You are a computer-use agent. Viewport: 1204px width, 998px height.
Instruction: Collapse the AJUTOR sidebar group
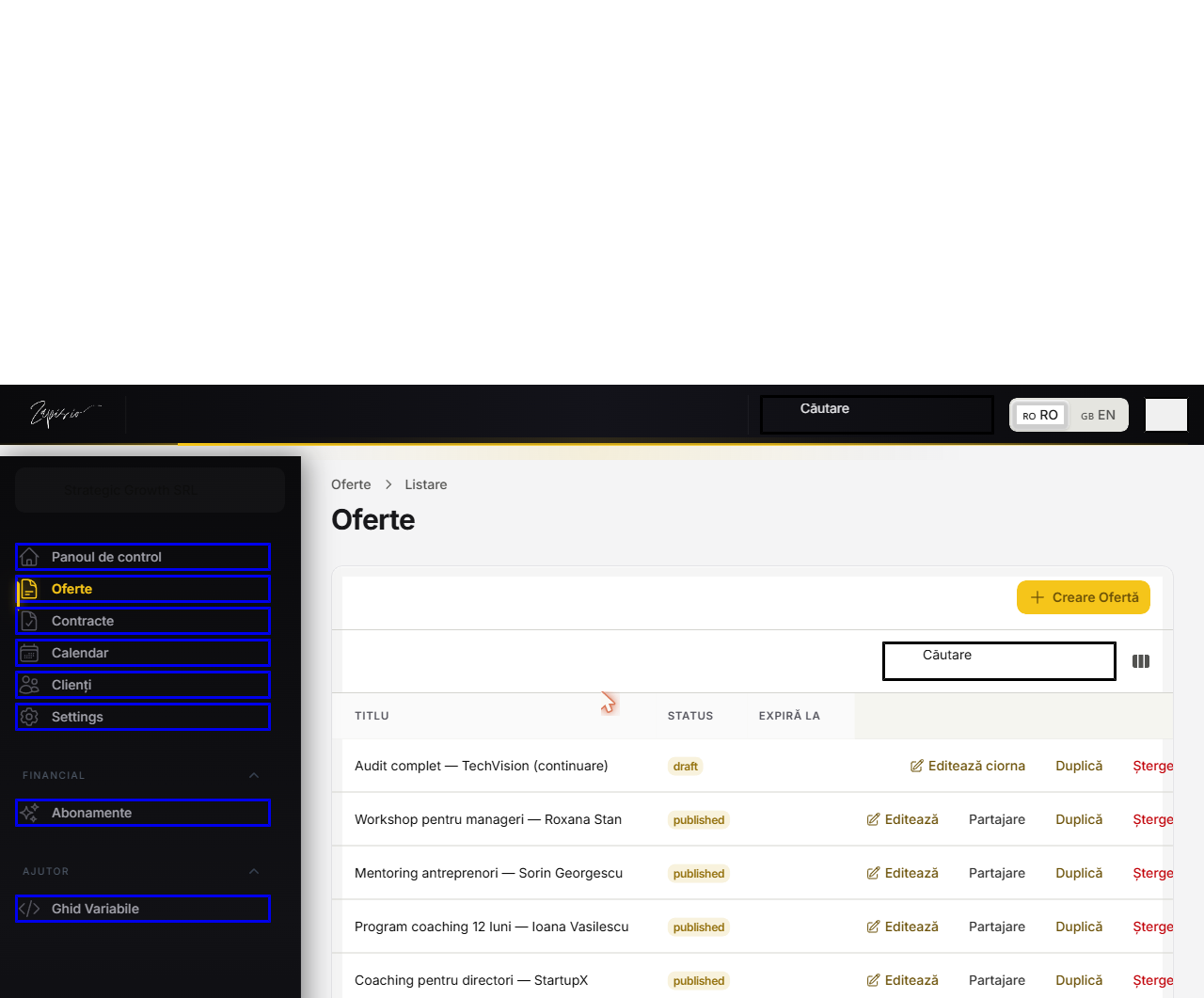[x=254, y=871]
